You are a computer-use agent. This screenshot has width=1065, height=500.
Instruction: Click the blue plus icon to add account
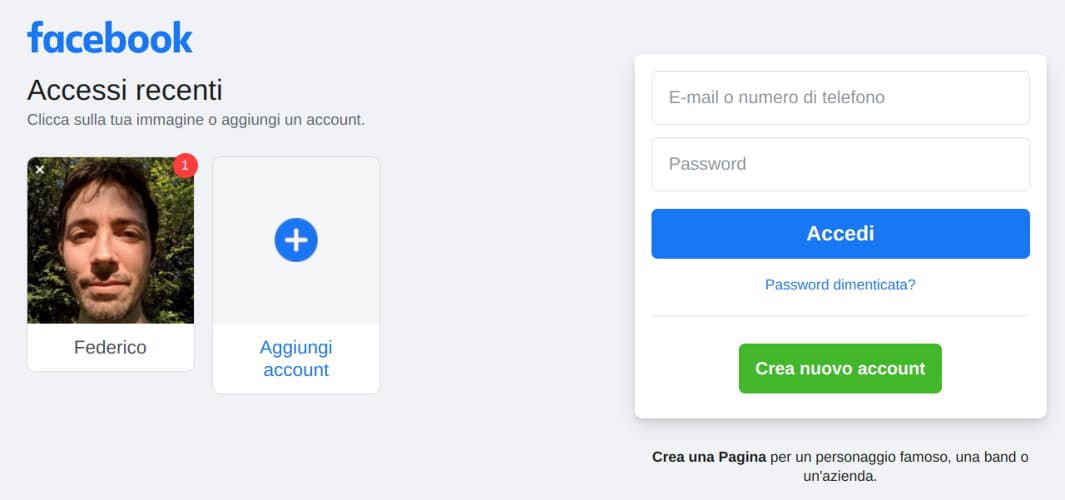pos(296,241)
